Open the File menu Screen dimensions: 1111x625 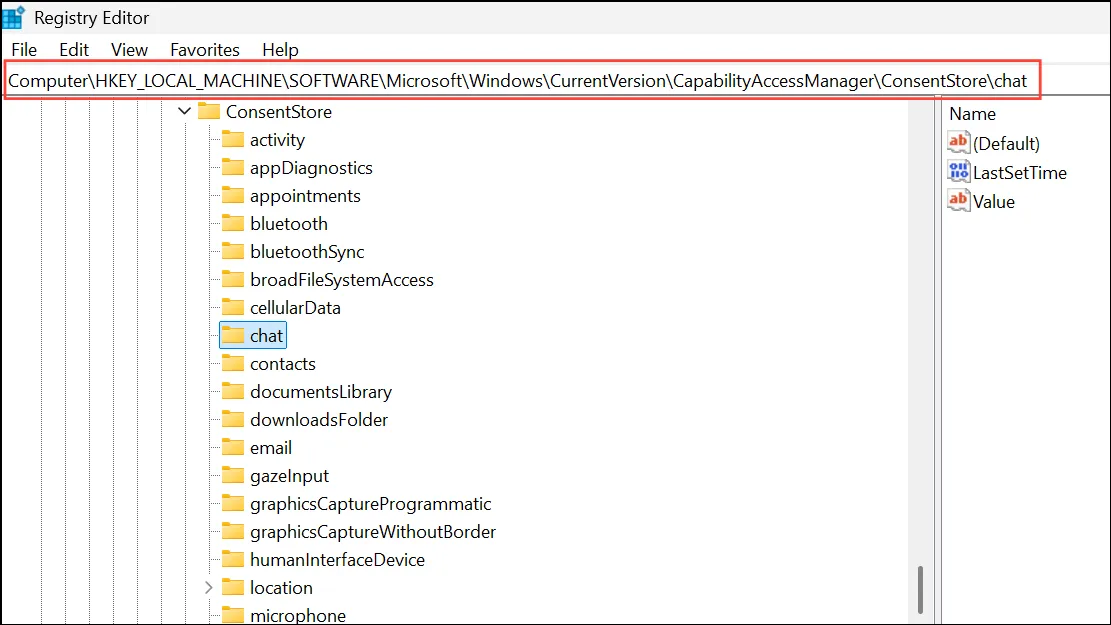click(x=24, y=50)
